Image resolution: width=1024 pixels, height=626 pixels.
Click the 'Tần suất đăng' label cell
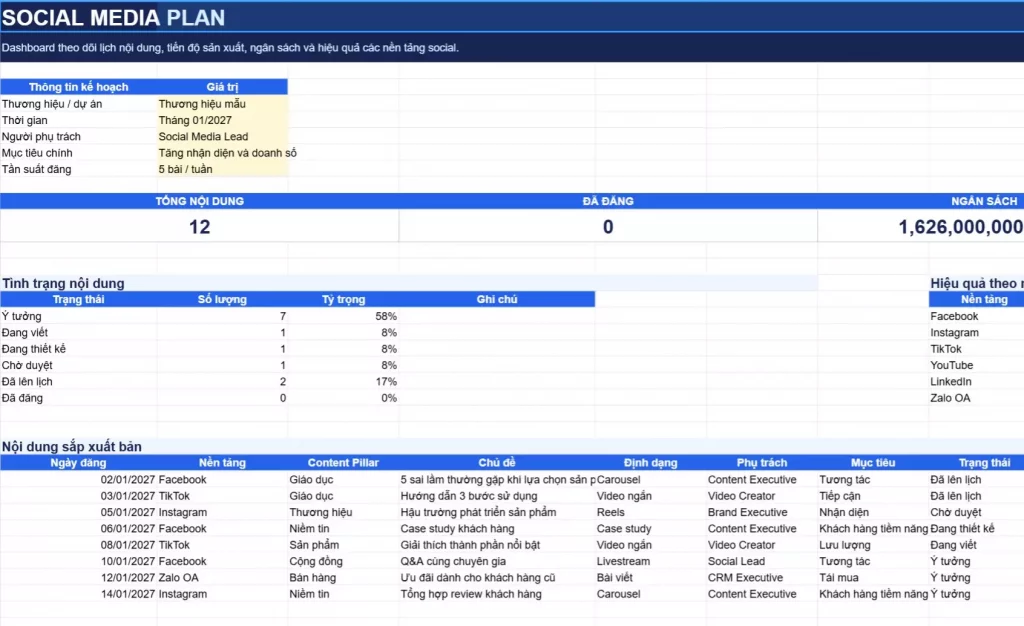point(78,169)
